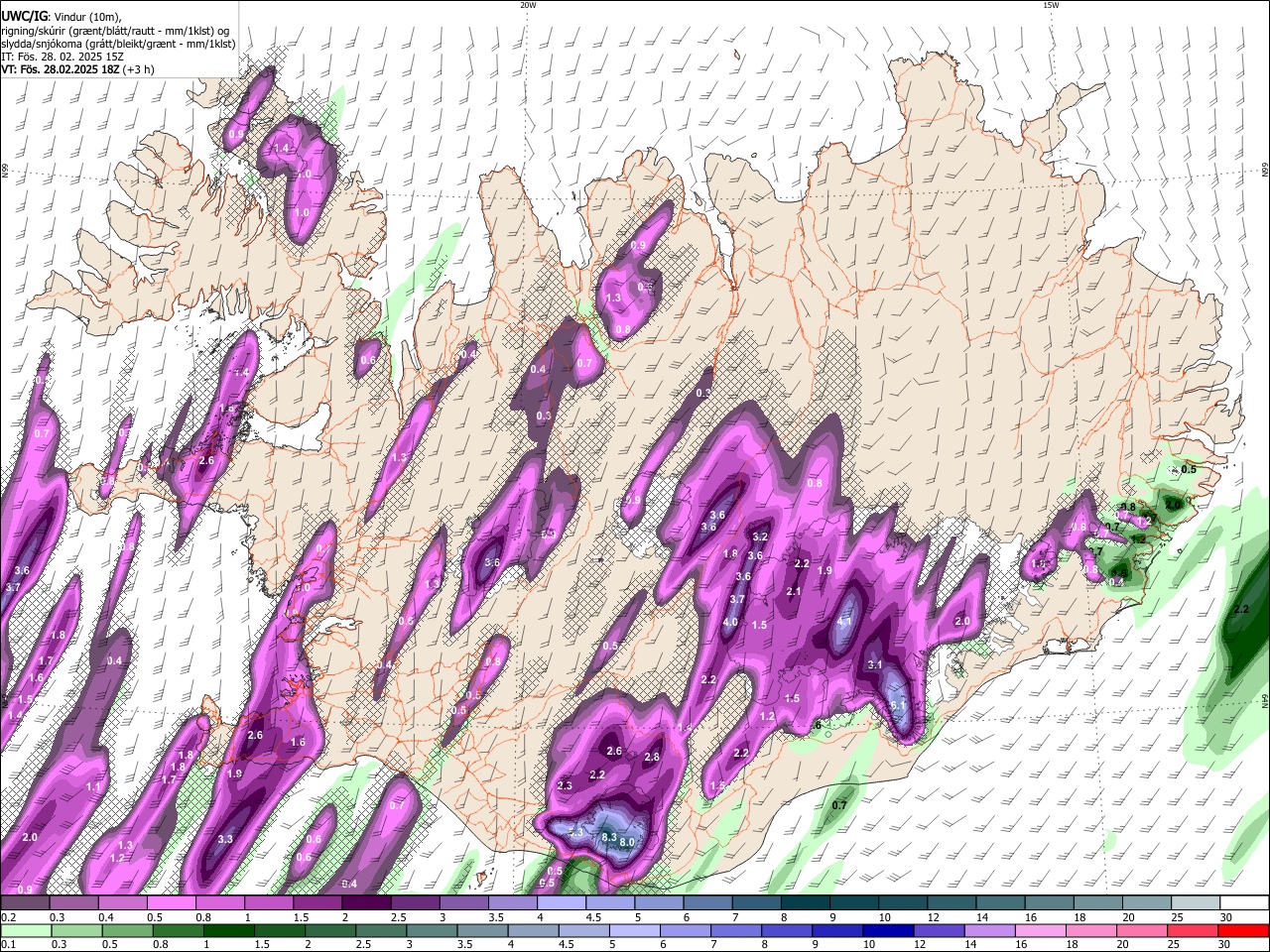
Task: Pick upper legend swatch between 0.5 and 0.8
Action: coord(170,903)
